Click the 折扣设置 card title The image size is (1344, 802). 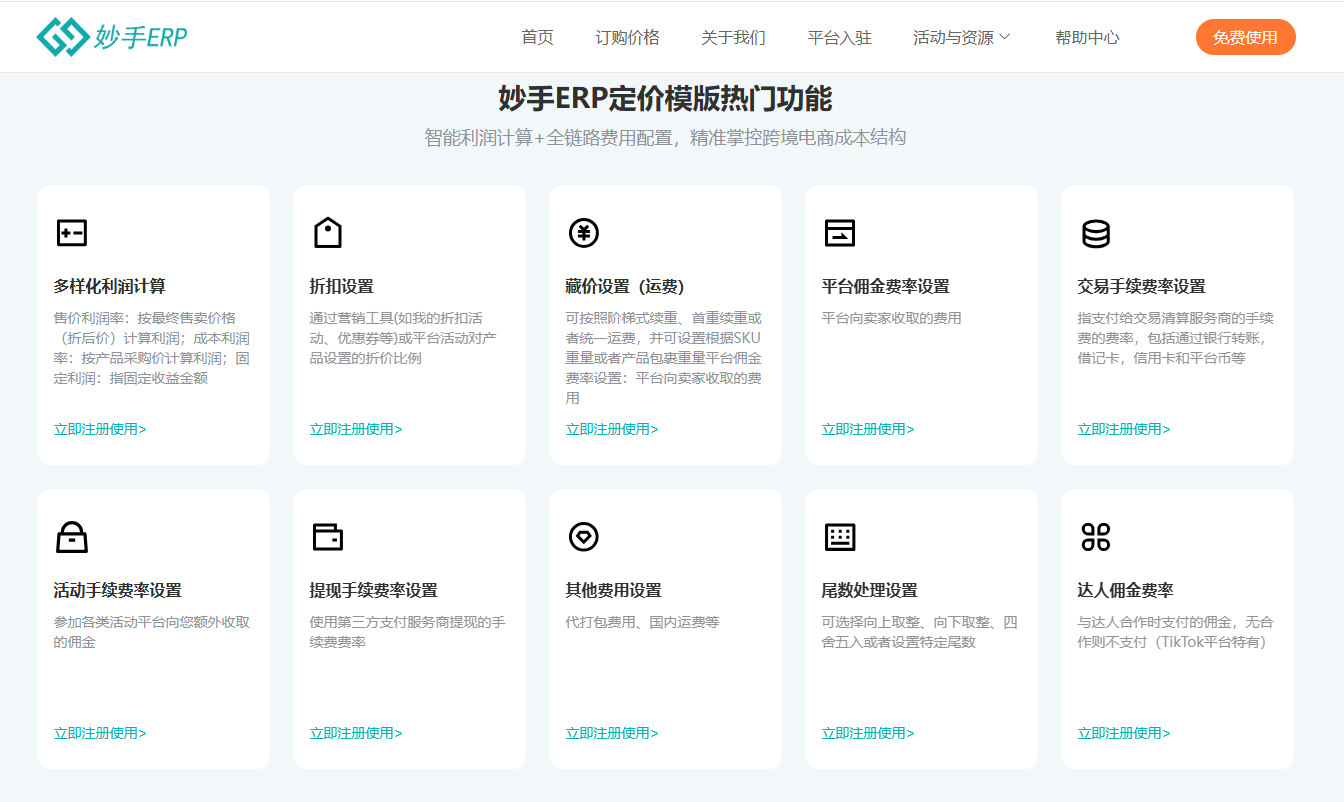tap(342, 286)
